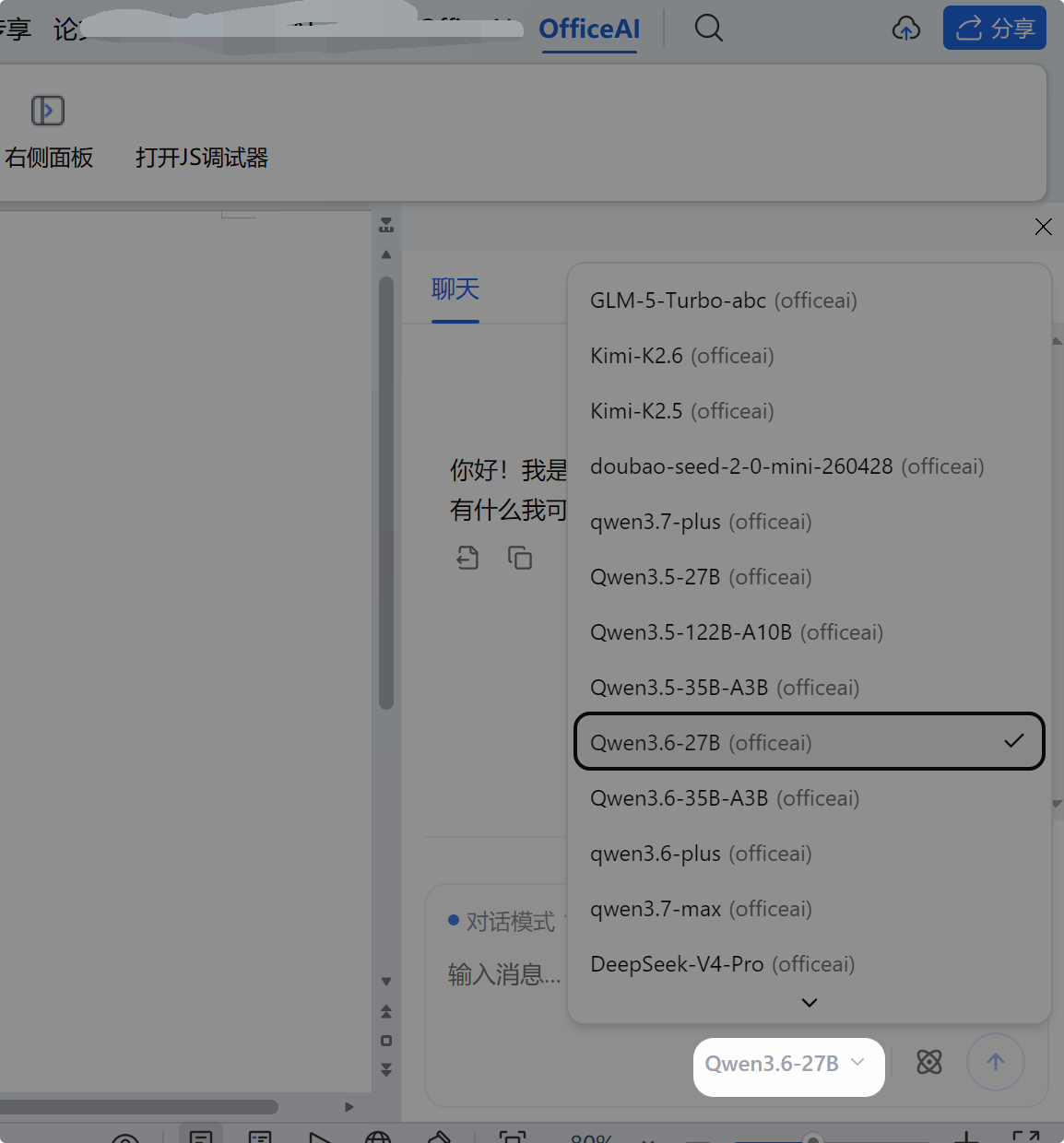Click the cloud upload icon
The image size is (1064, 1143).
[x=906, y=29]
